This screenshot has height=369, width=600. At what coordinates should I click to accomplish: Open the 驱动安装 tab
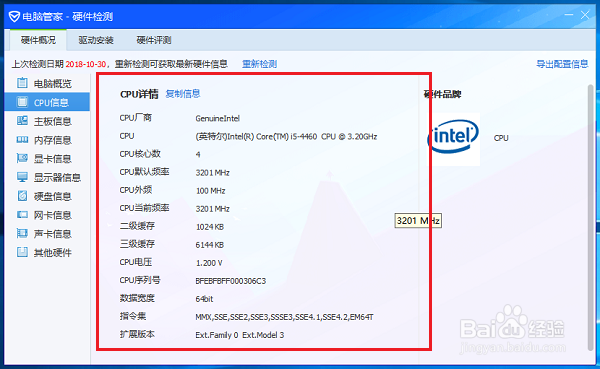96,40
